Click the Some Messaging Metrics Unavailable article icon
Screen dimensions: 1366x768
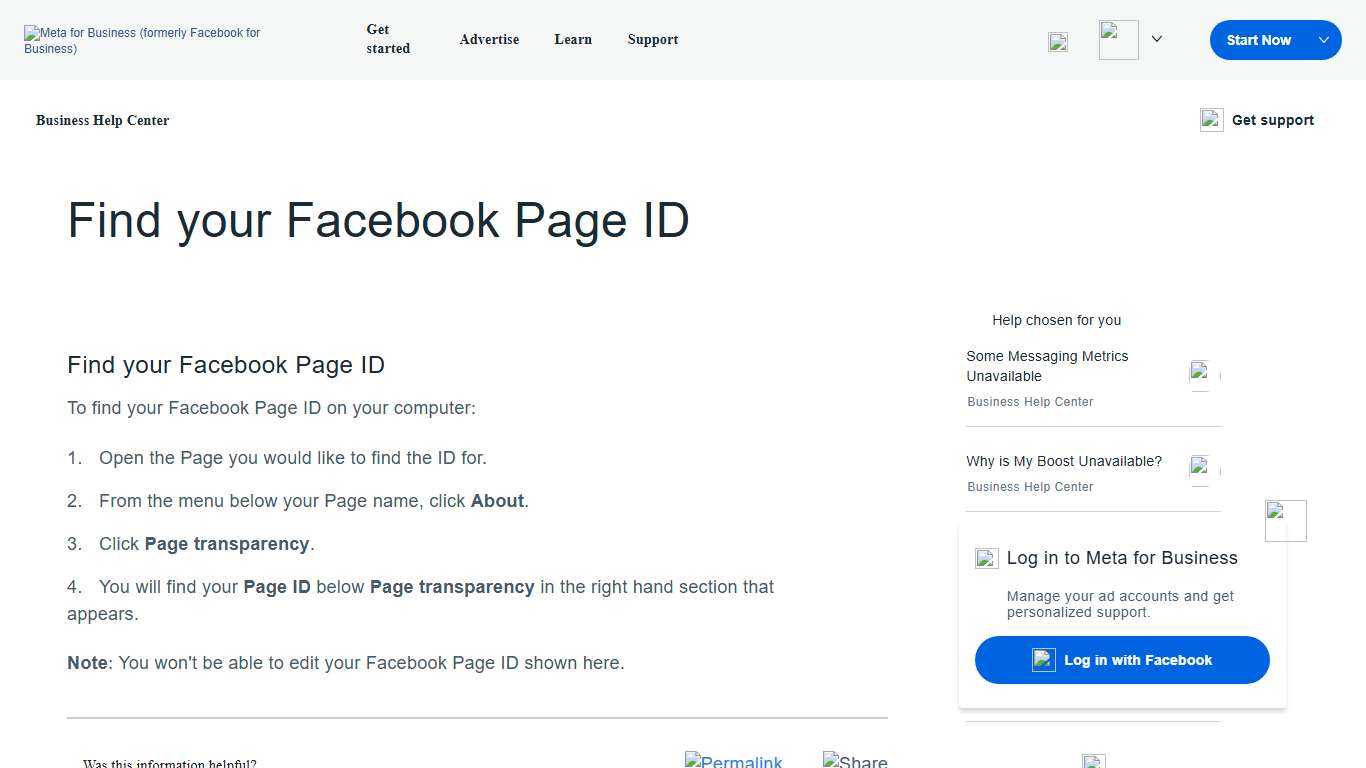(x=1201, y=373)
